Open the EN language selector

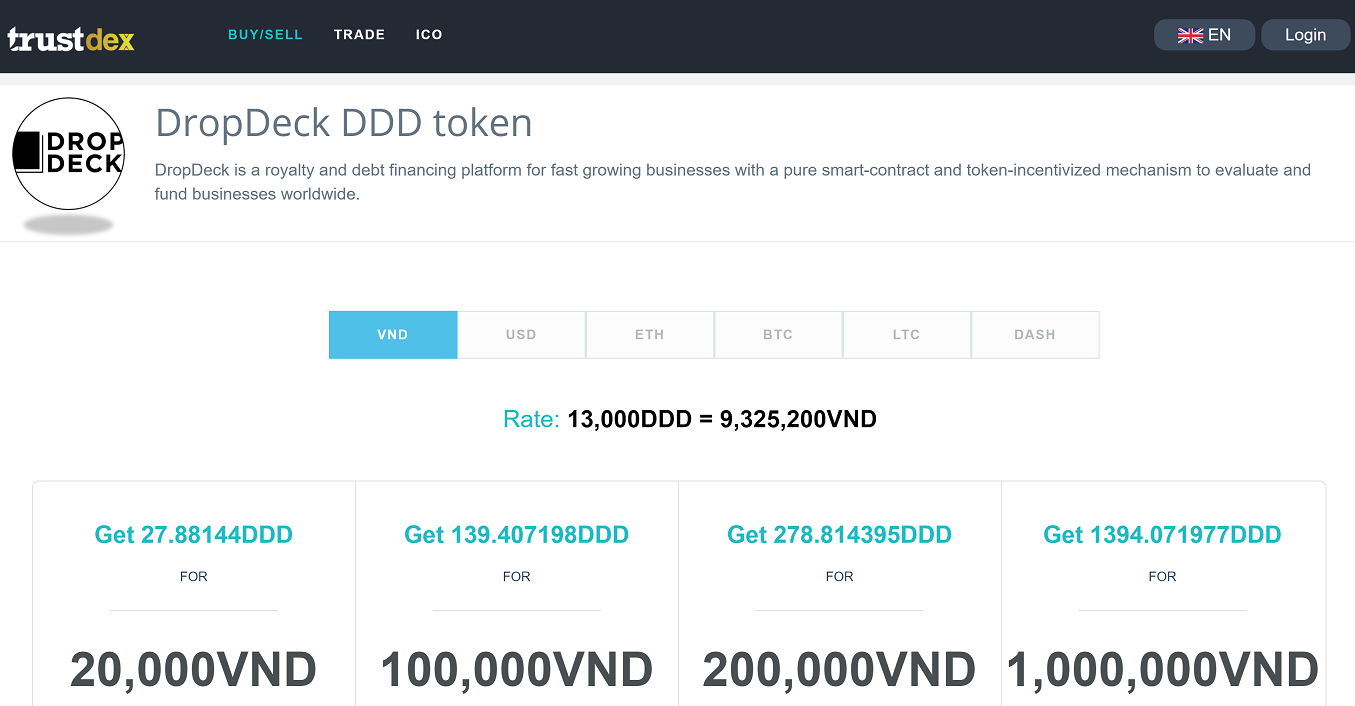[x=1205, y=35]
